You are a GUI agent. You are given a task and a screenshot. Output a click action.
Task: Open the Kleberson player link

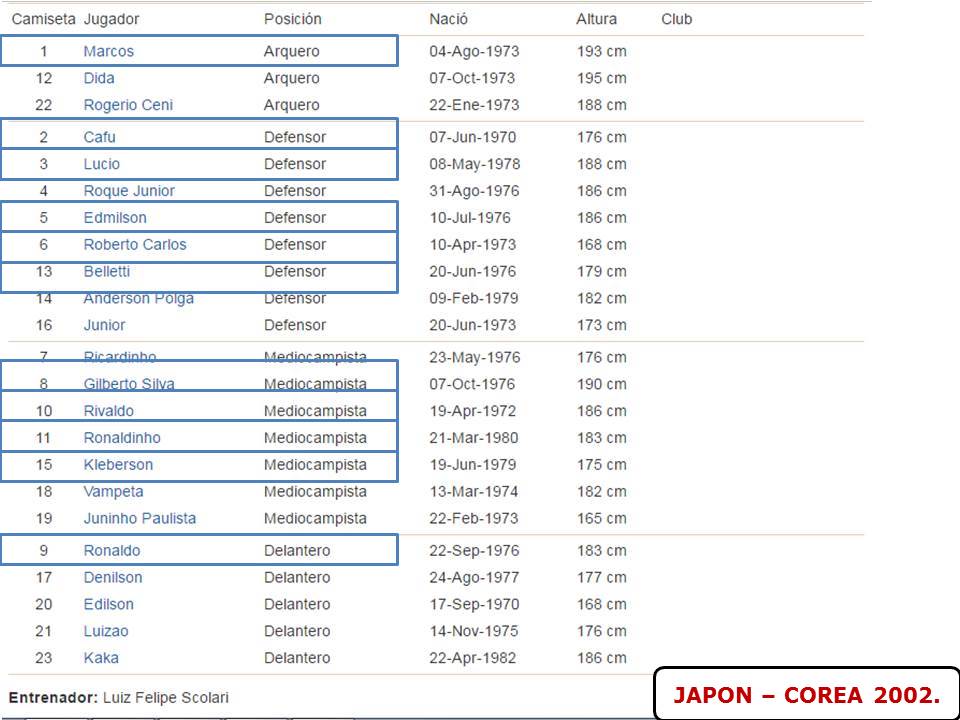[x=118, y=465]
